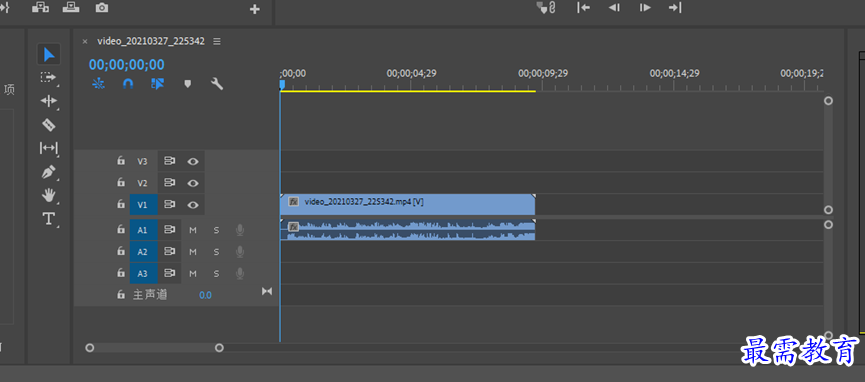Screen dimensions: 865x382
Task: Toggle track lock on V1
Action: coord(121,204)
